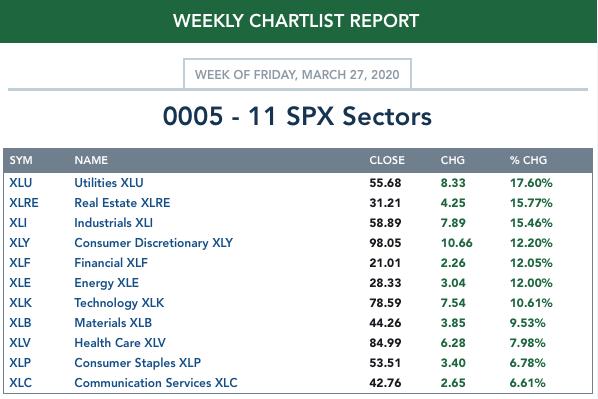
Task: Open the Real Estate XLRE chart link
Action: tap(122, 203)
